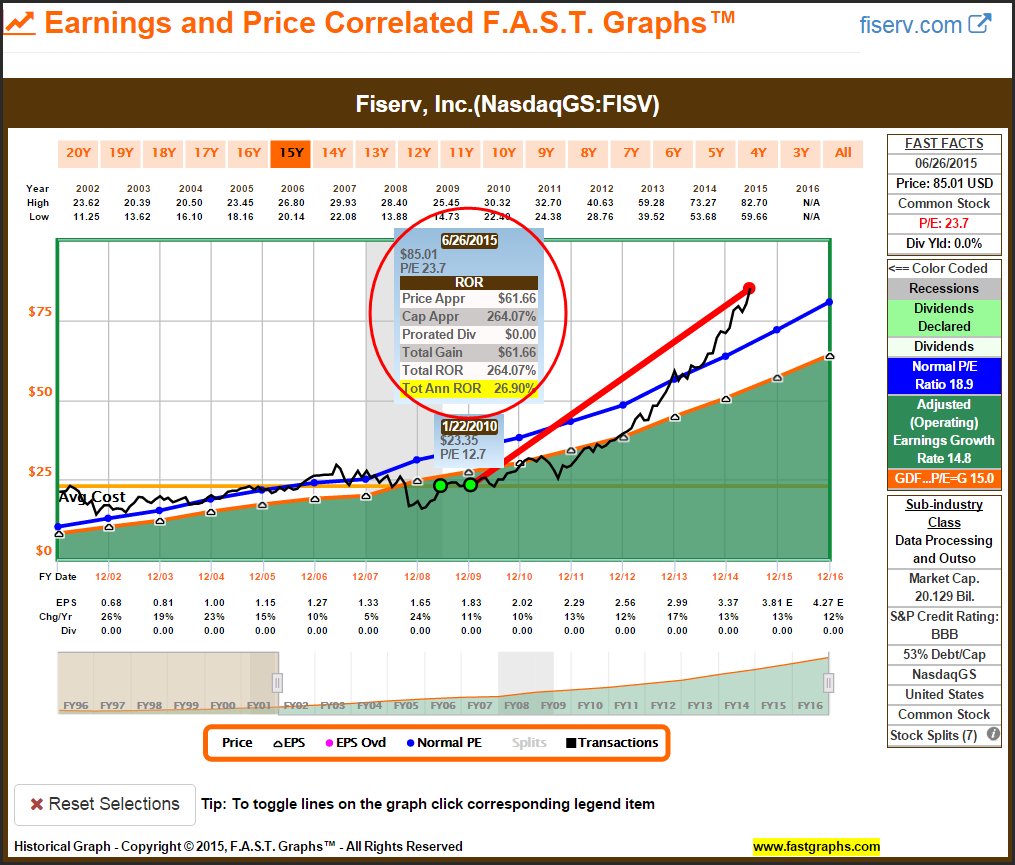Click the right handle of the range slider
The width and height of the screenshot is (1015, 865).
coord(828,682)
